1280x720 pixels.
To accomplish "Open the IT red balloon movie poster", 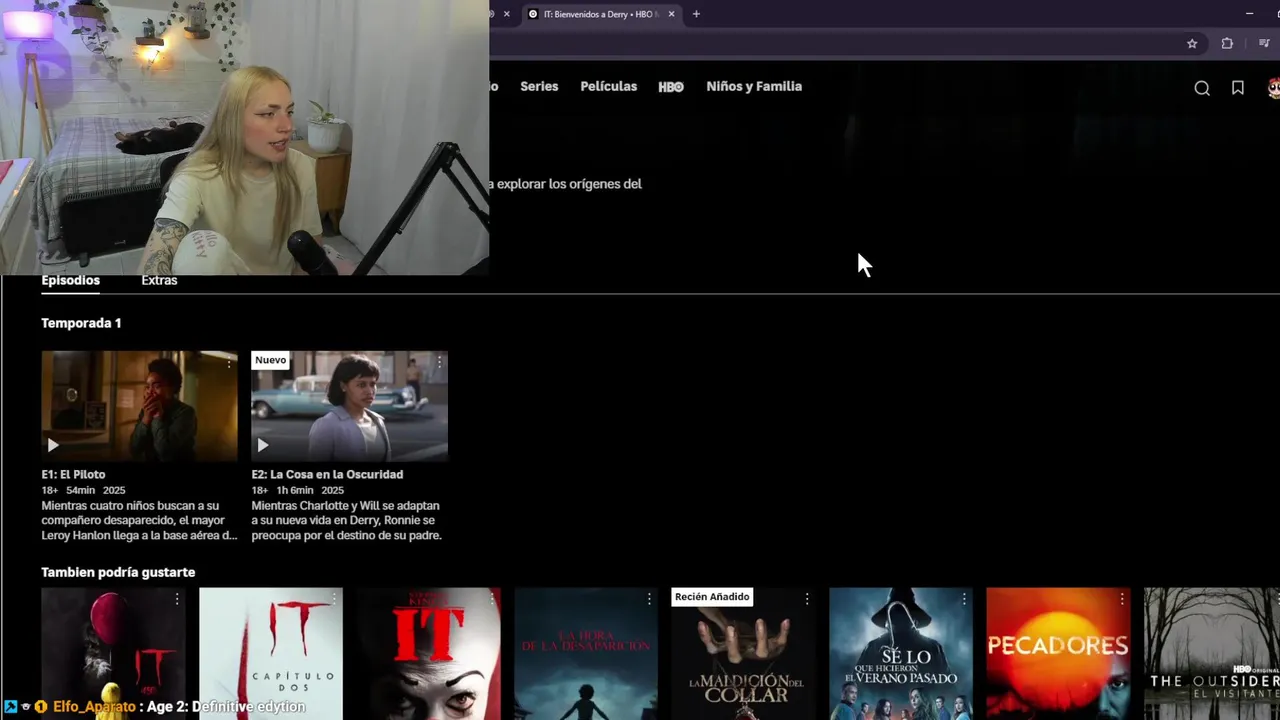I will [113, 653].
